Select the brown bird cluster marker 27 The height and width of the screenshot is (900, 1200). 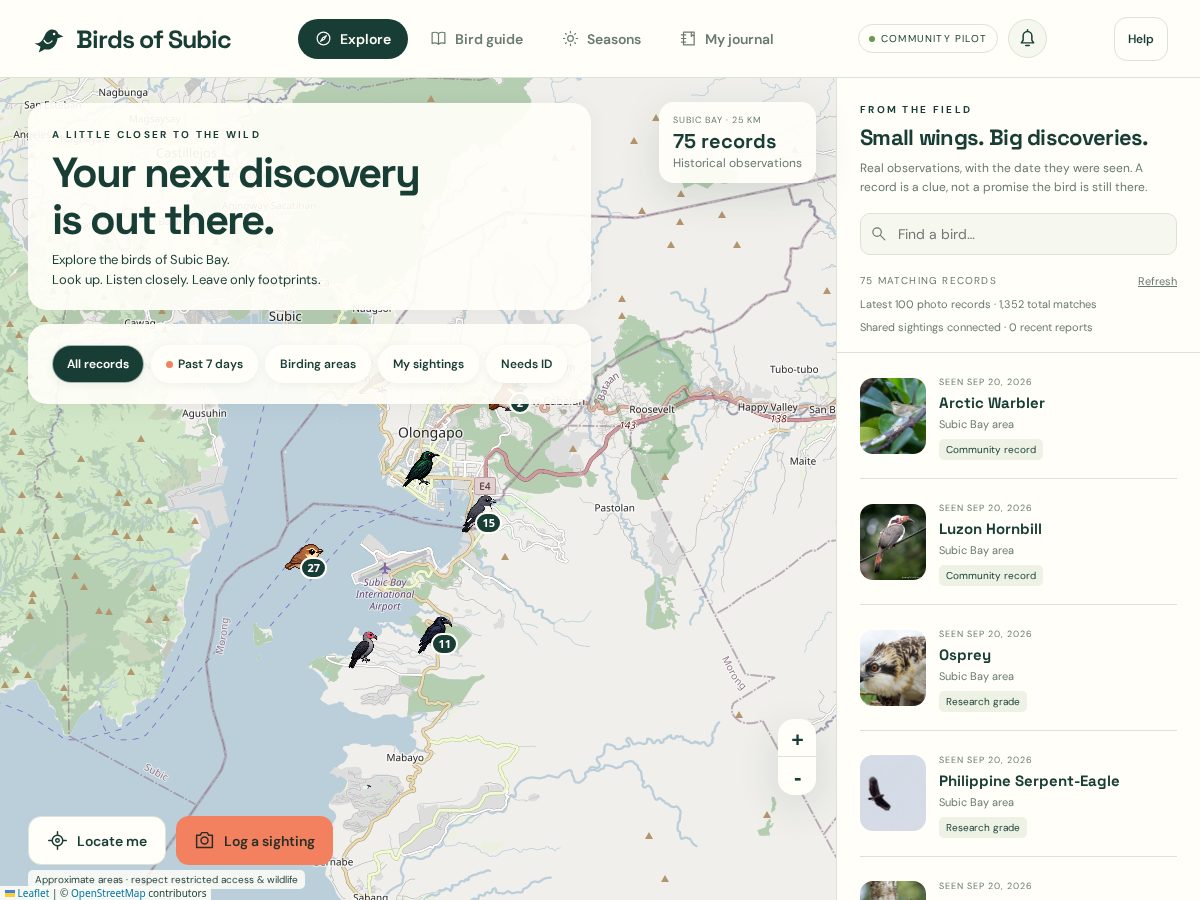click(x=313, y=568)
